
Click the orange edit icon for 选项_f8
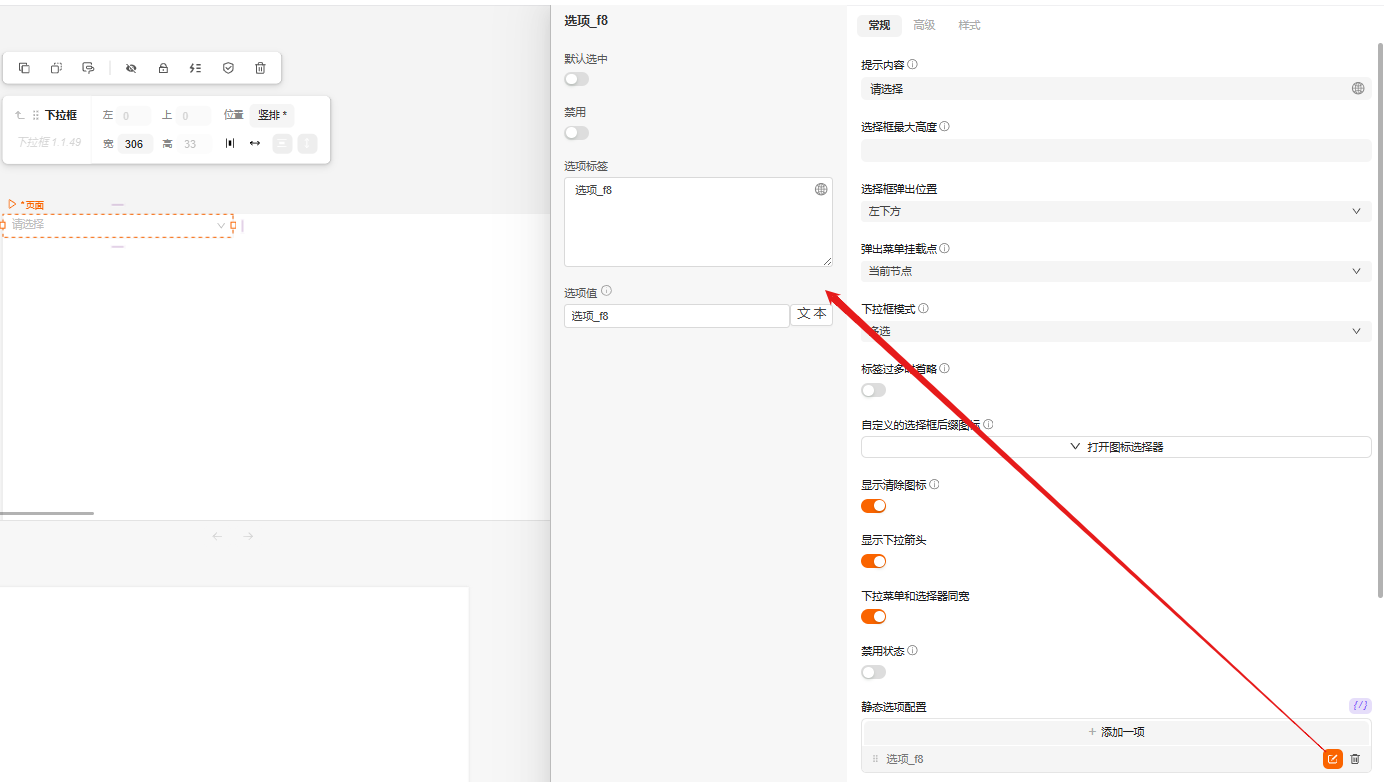point(1332,759)
